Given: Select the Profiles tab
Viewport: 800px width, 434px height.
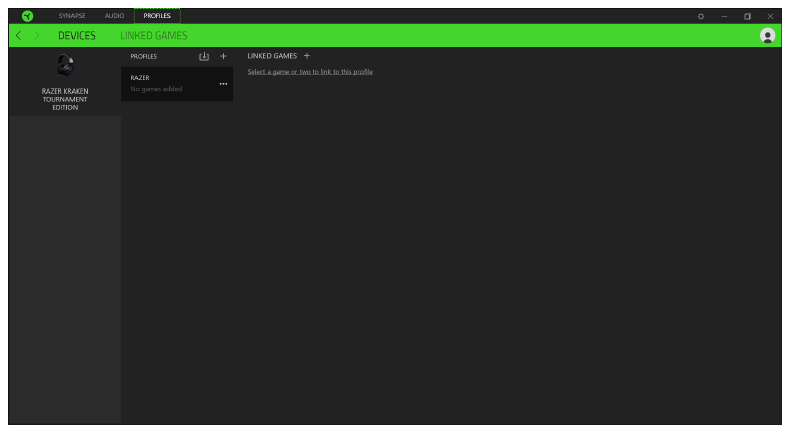Looking at the screenshot, I should 157,16.
